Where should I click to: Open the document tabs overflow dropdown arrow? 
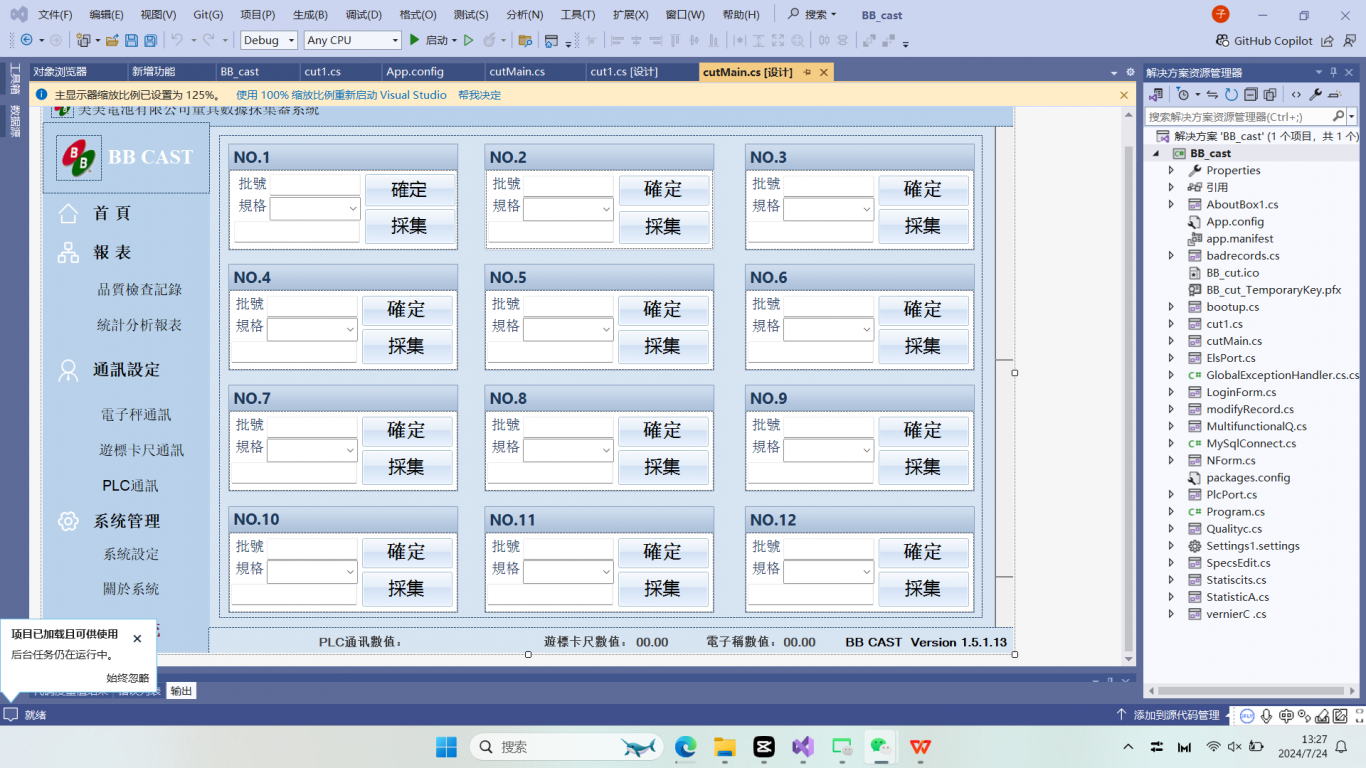point(1115,73)
